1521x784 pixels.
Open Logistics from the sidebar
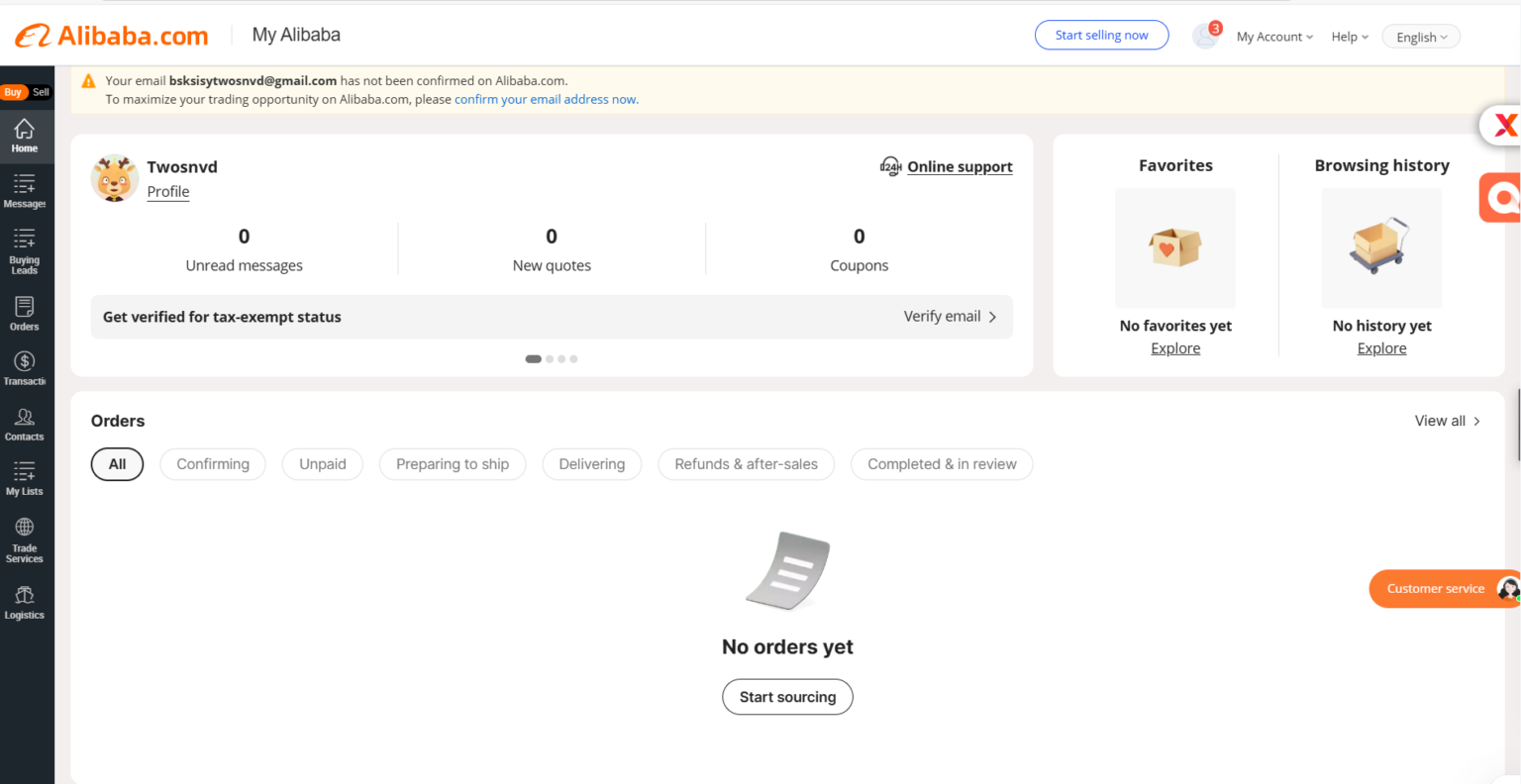(x=26, y=600)
